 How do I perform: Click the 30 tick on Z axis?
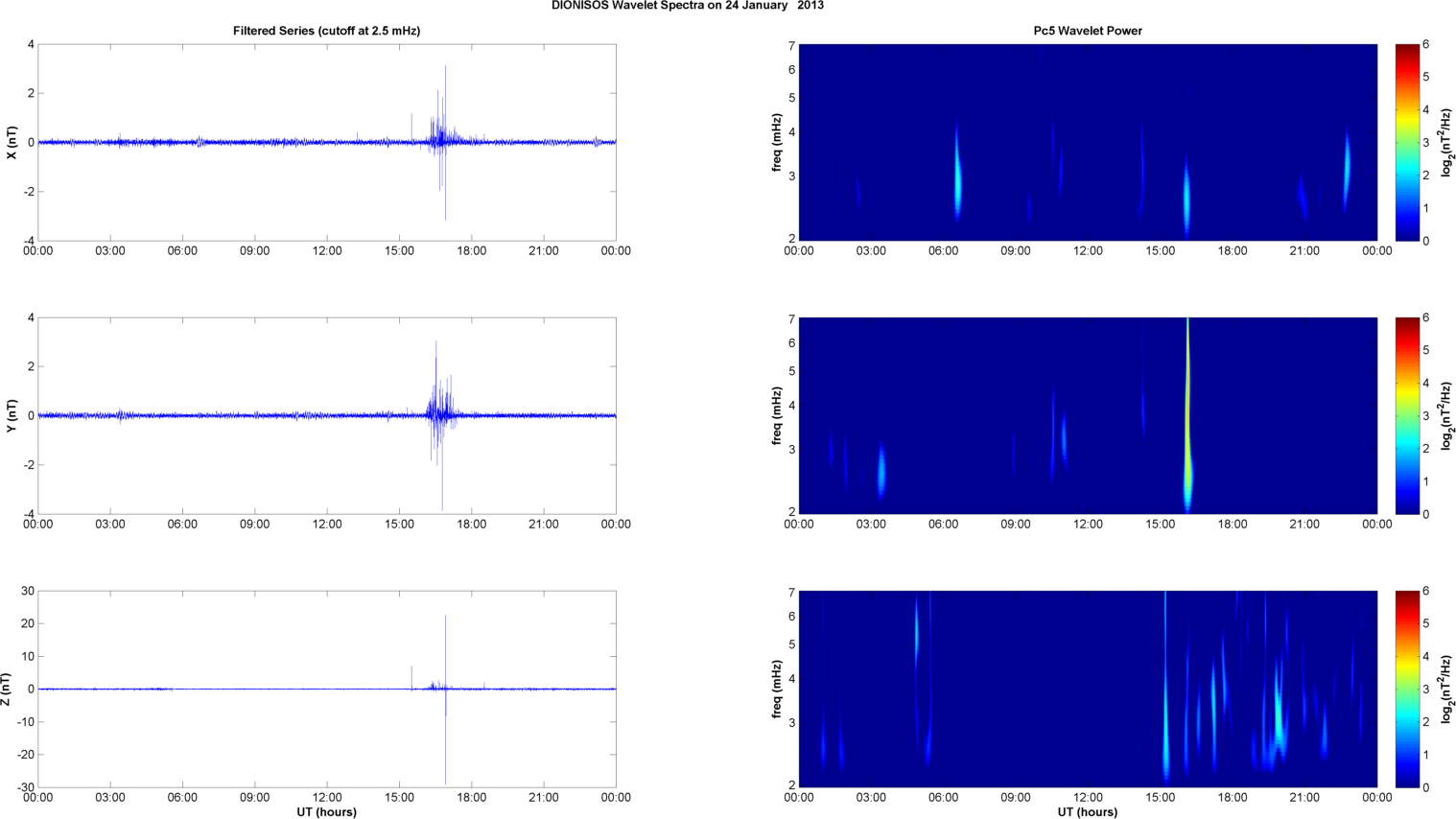tap(29, 592)
